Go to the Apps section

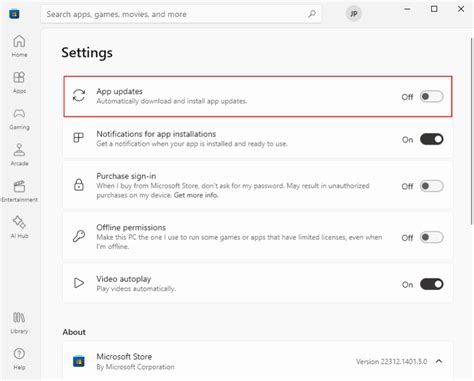coord(19,82)
